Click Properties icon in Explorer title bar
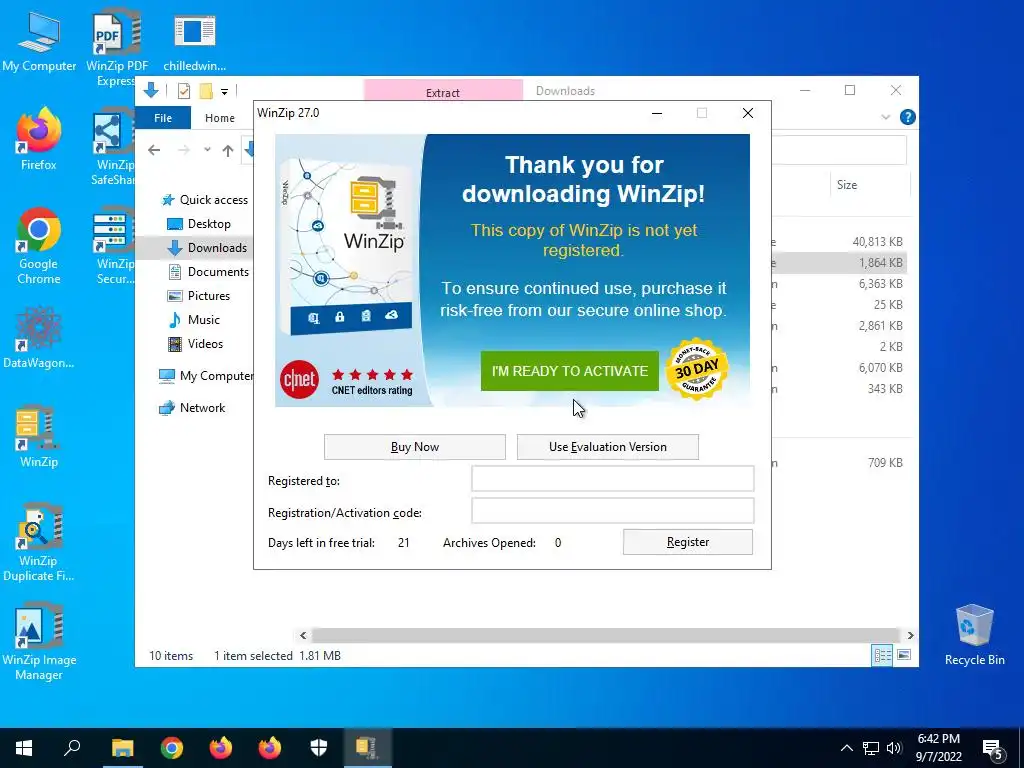1024x768 pixels. 184,91
